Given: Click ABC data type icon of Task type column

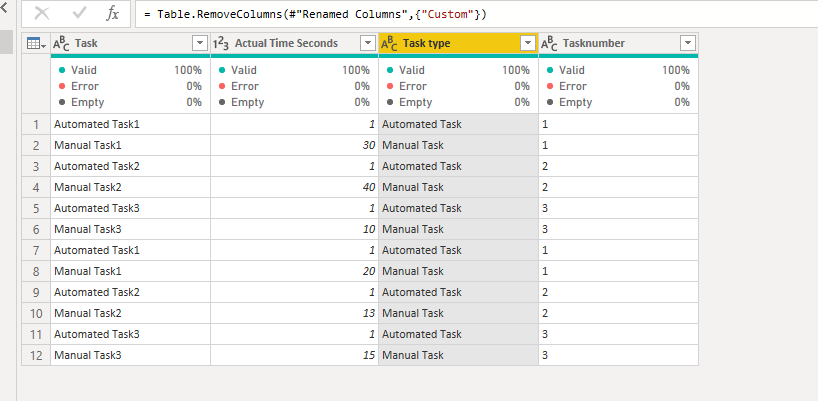Looking at the screenshot, I should pyautogui.click(x=389, y=44).
